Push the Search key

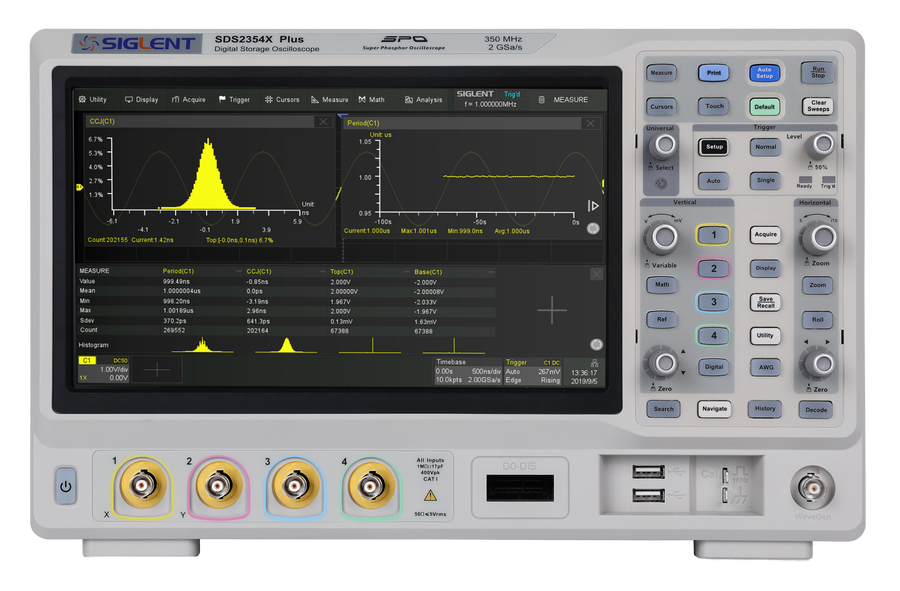663,409
